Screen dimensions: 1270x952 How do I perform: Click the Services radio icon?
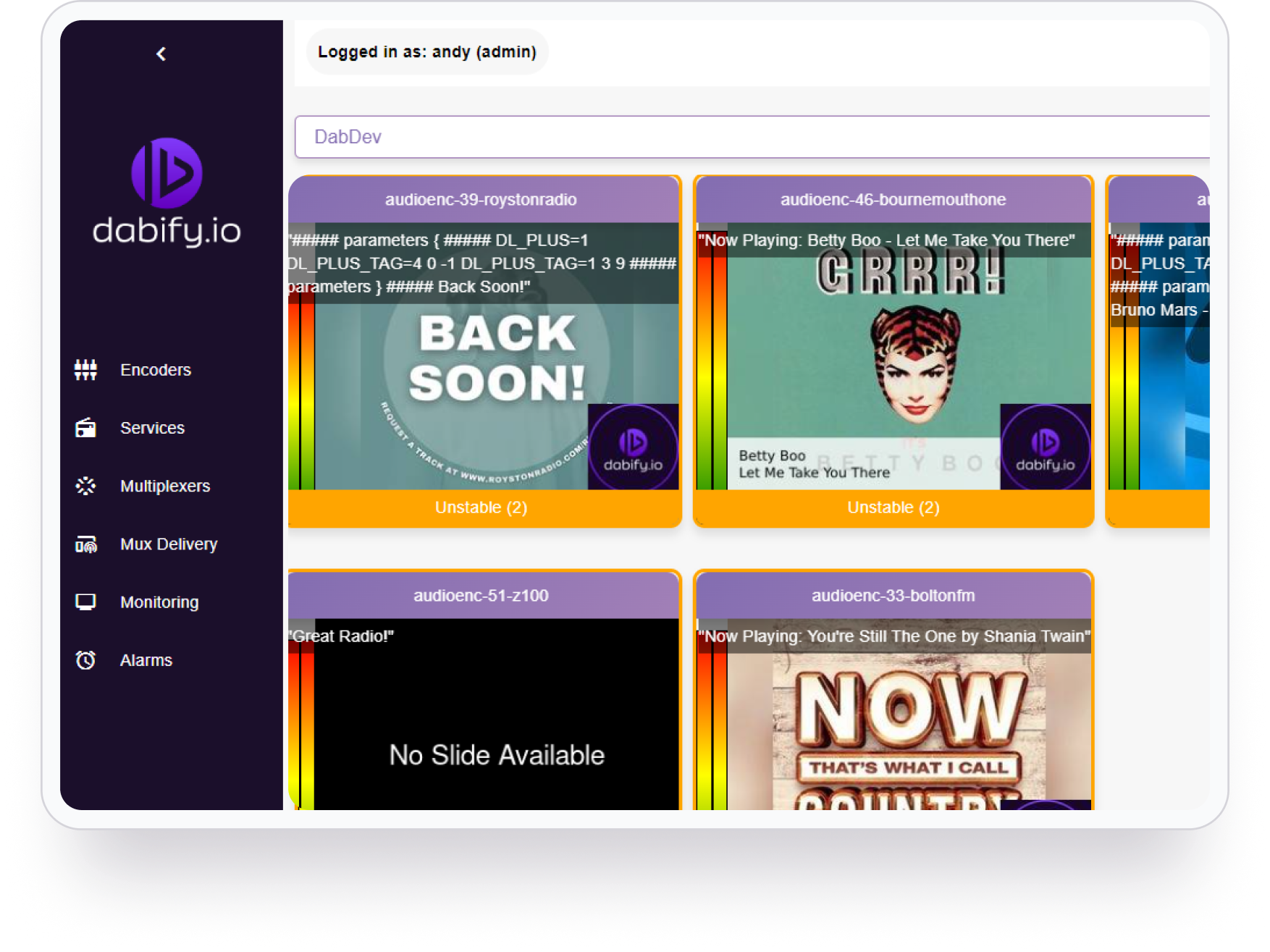[85, 428]
